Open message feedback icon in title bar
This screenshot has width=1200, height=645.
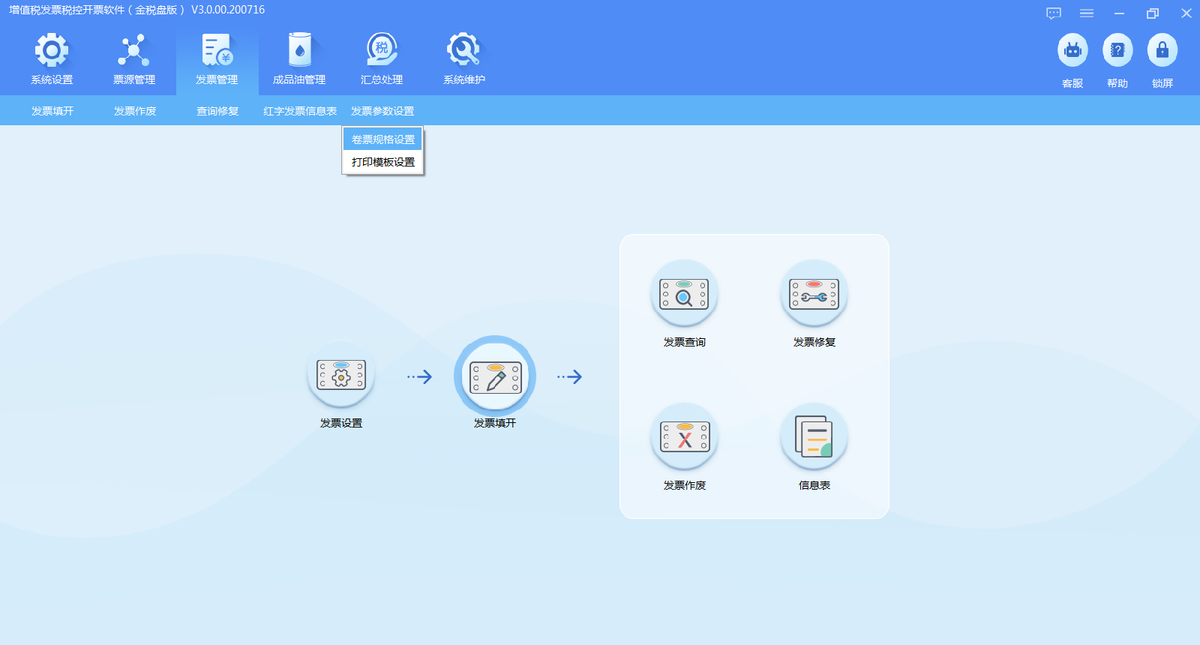click(1053, 13)
